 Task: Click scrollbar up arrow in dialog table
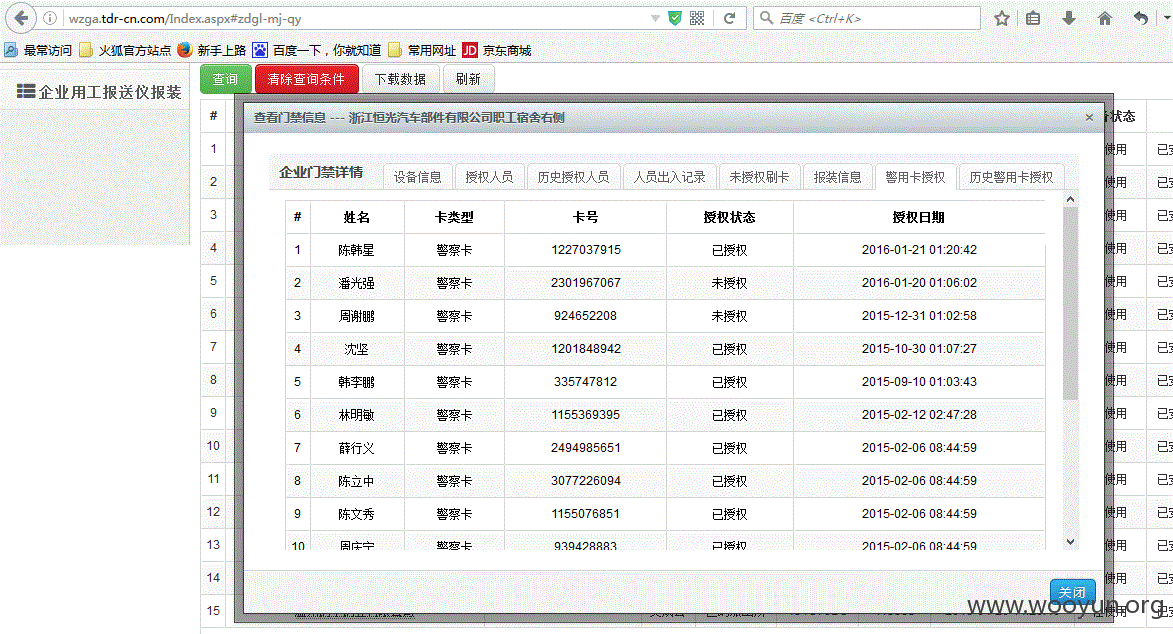pyautogui.click(x=1071, y=199)
